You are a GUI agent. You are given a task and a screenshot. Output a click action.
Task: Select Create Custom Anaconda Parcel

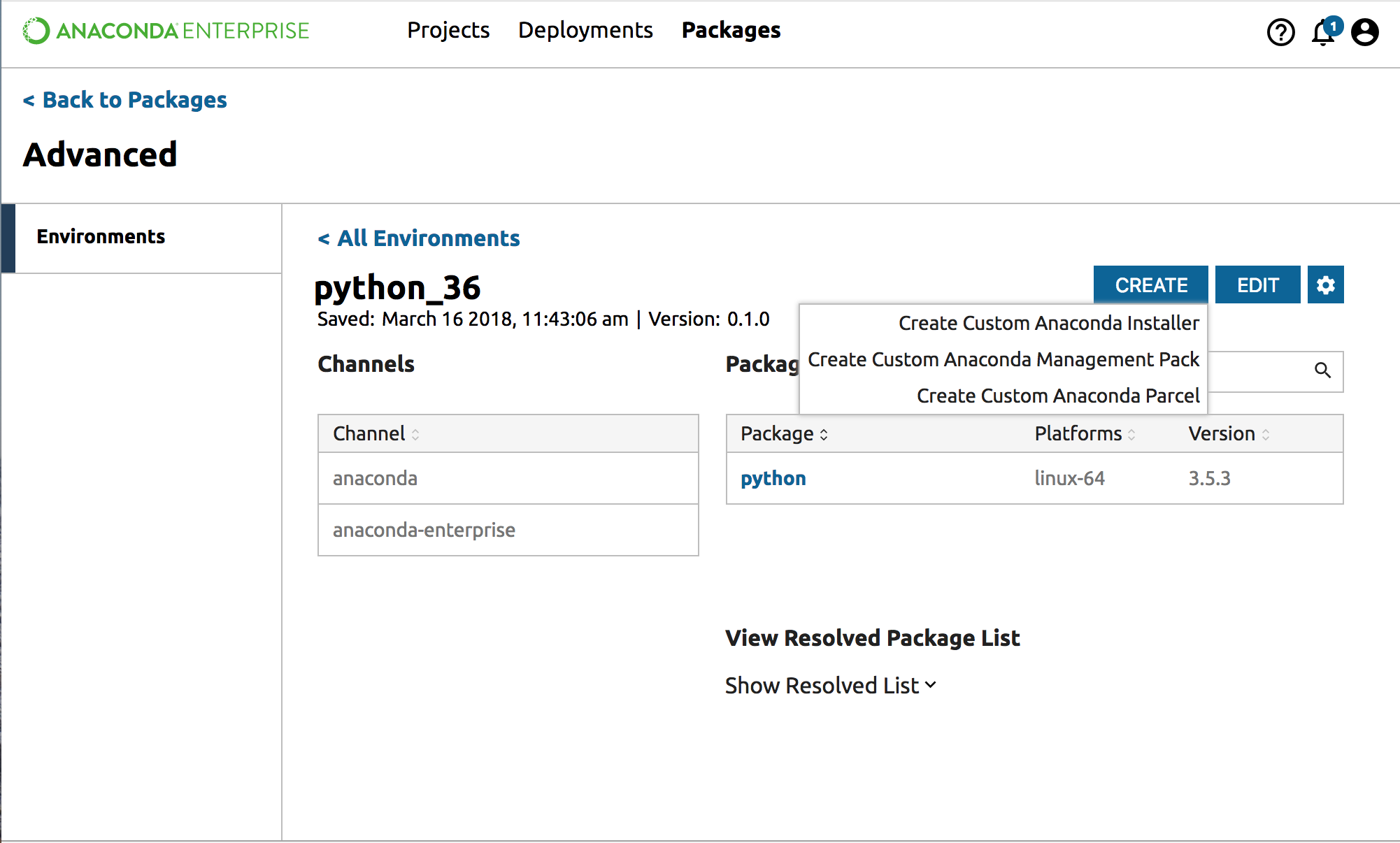pyautogui.click(x=1057, y=396)
